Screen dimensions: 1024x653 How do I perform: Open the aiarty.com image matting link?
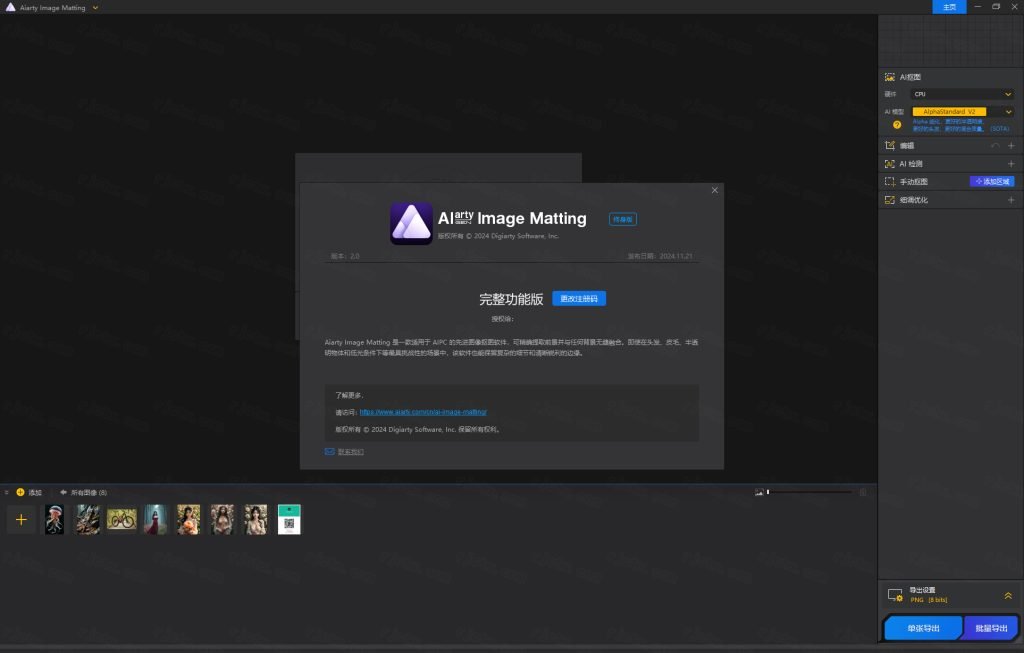423,412
